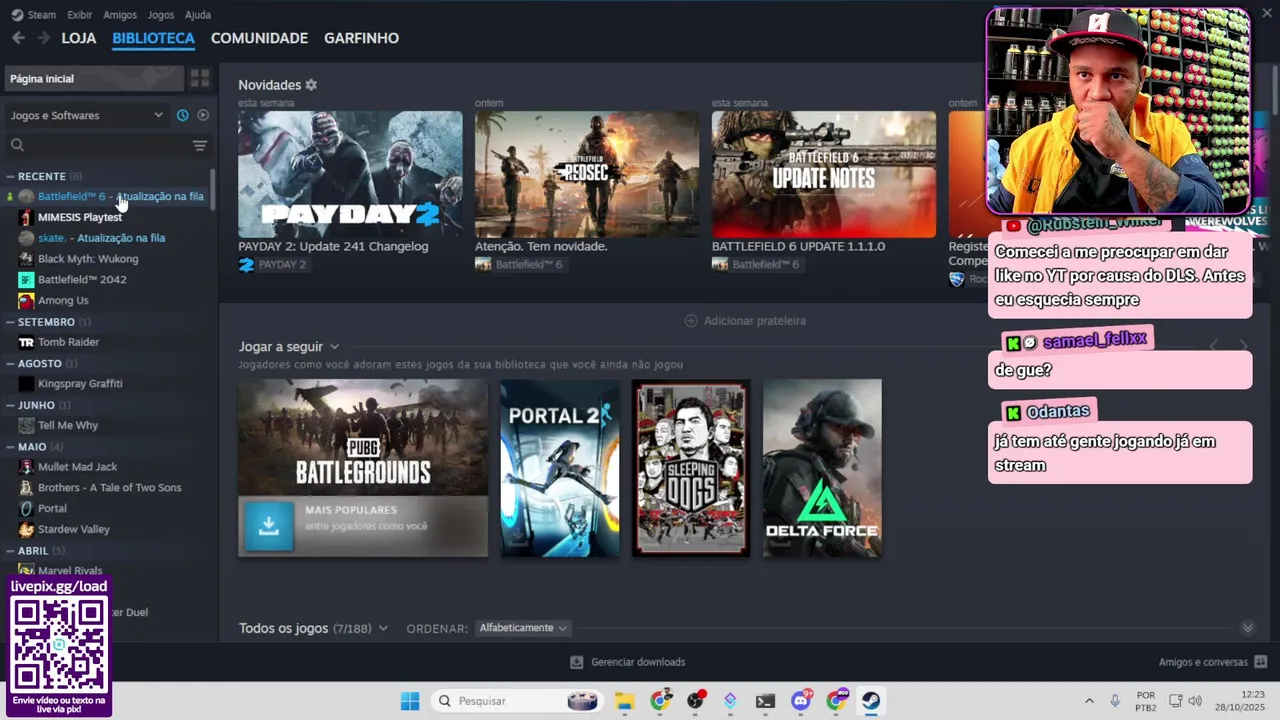The image size is (1280, 720).
Task: Switch to grid collection view icon
Action: coord(200,78)
